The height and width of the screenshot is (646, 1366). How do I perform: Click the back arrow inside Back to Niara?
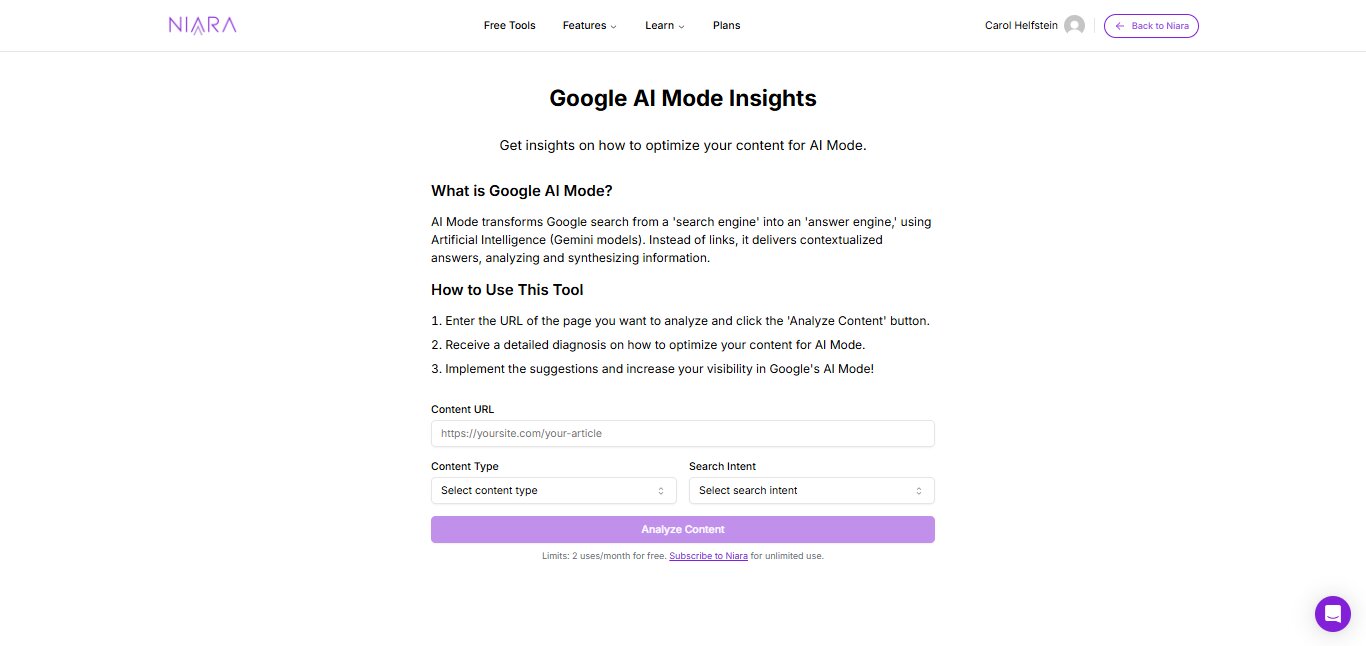tap(1120, 26)
